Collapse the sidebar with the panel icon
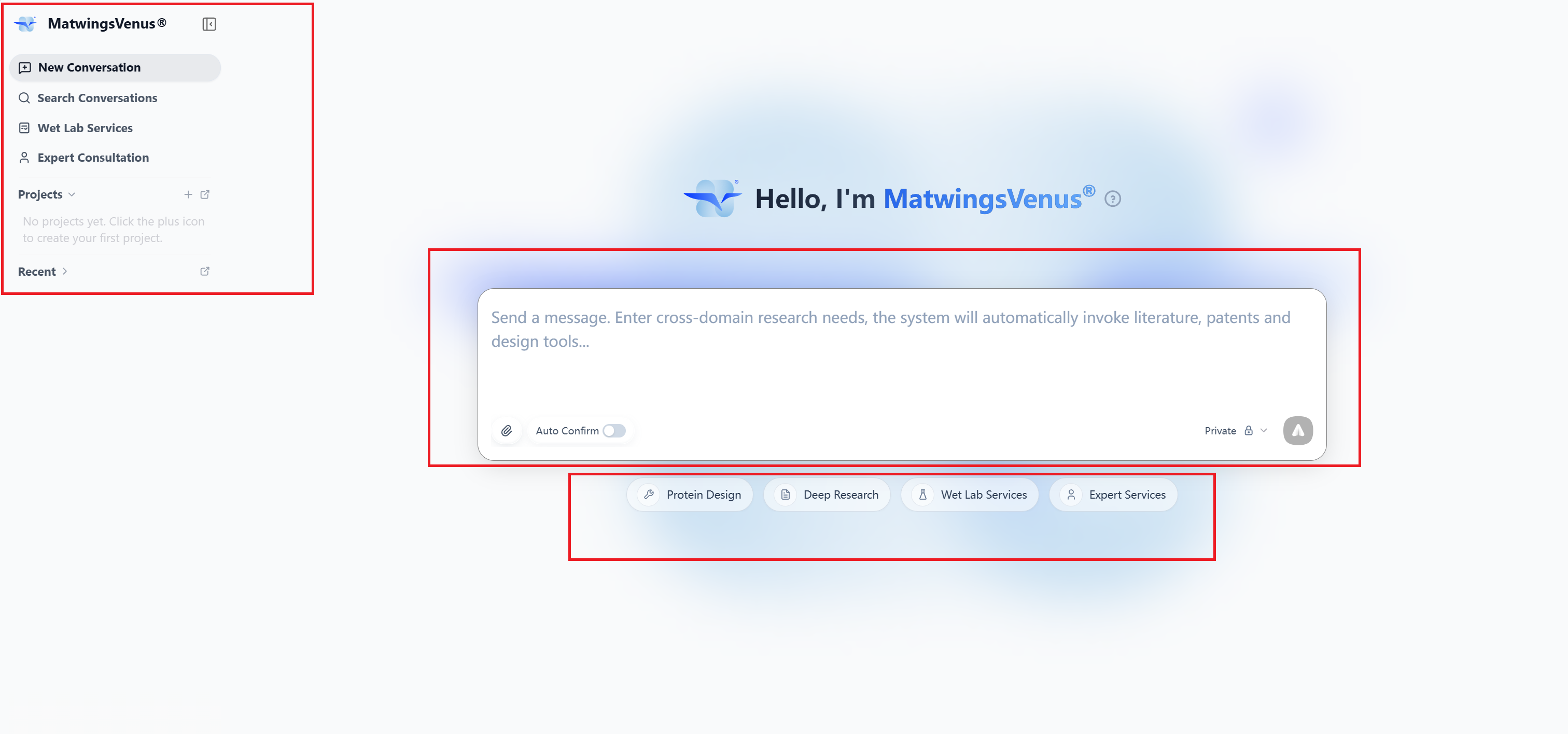Viewport: 1568px width, 734px height. (x=209, y=24)
